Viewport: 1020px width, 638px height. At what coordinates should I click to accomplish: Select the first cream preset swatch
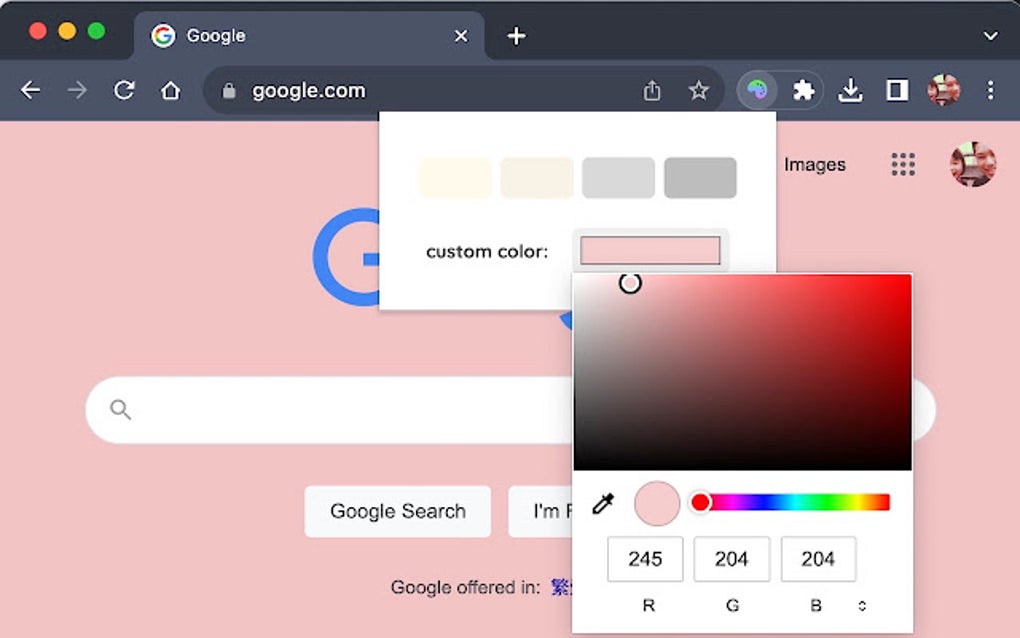(455, 177)
